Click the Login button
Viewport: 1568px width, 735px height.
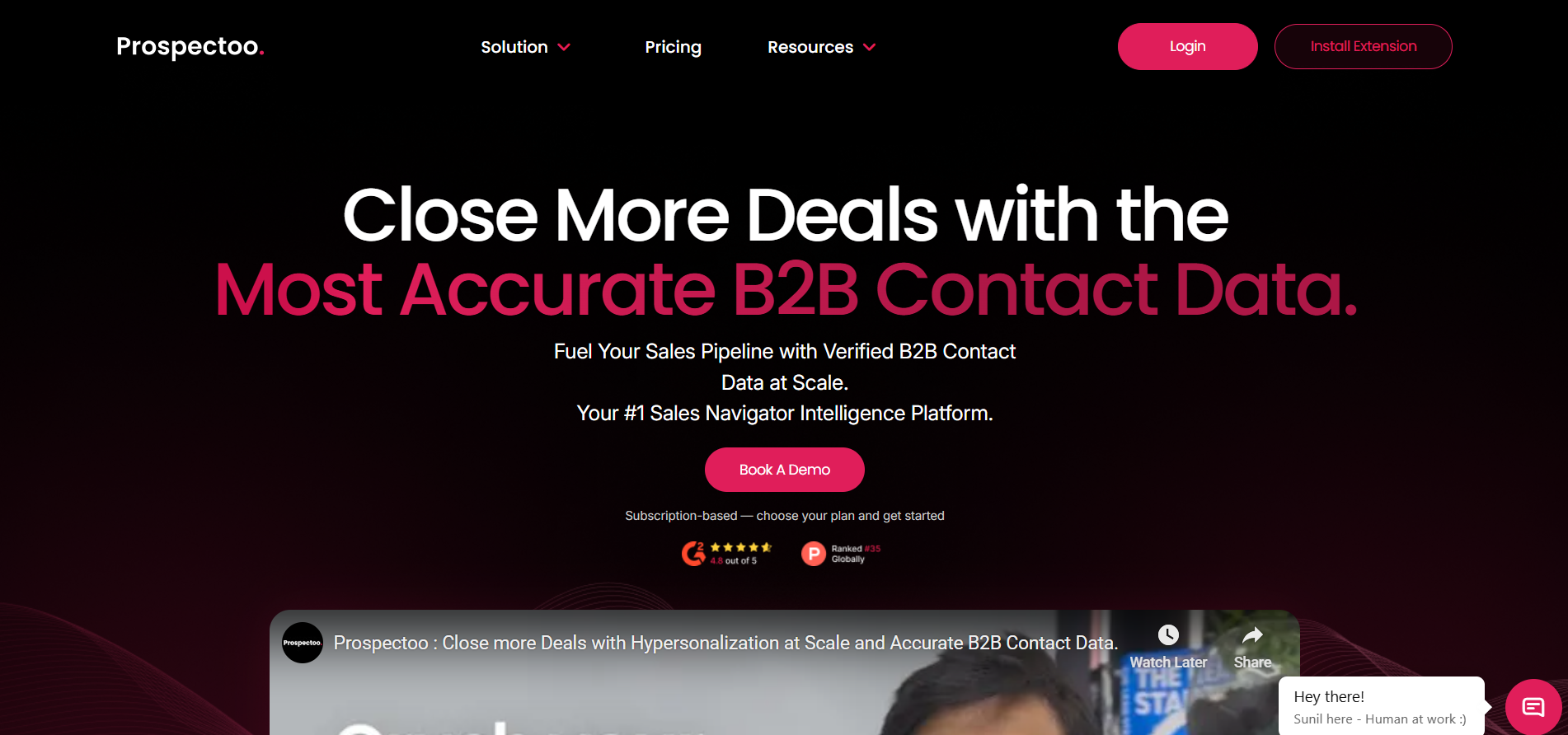[x=1187, y=47]
